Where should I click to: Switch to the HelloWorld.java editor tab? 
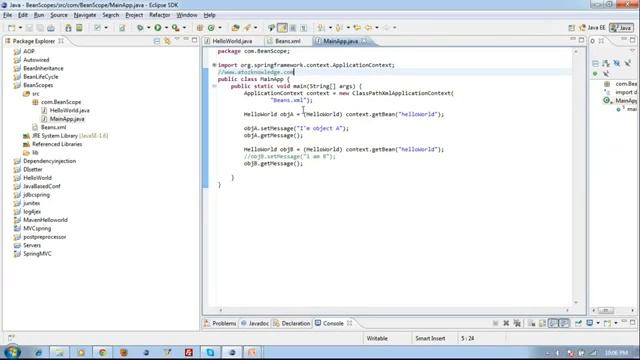(229, 41)
